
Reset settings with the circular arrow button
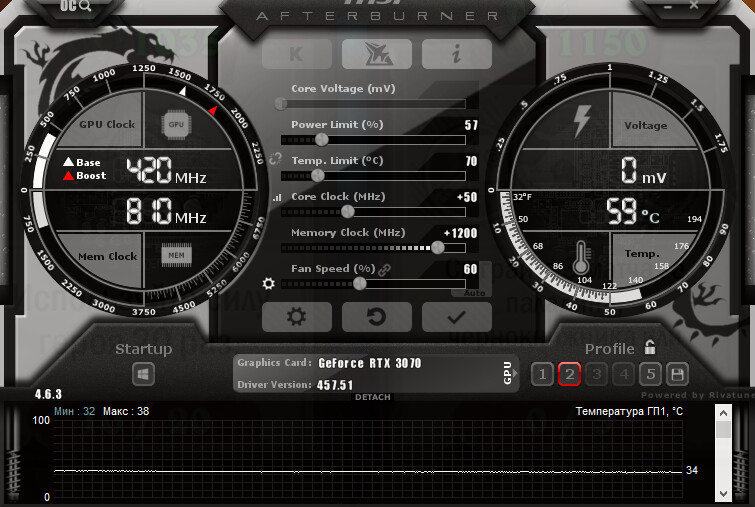coord(377,317)
